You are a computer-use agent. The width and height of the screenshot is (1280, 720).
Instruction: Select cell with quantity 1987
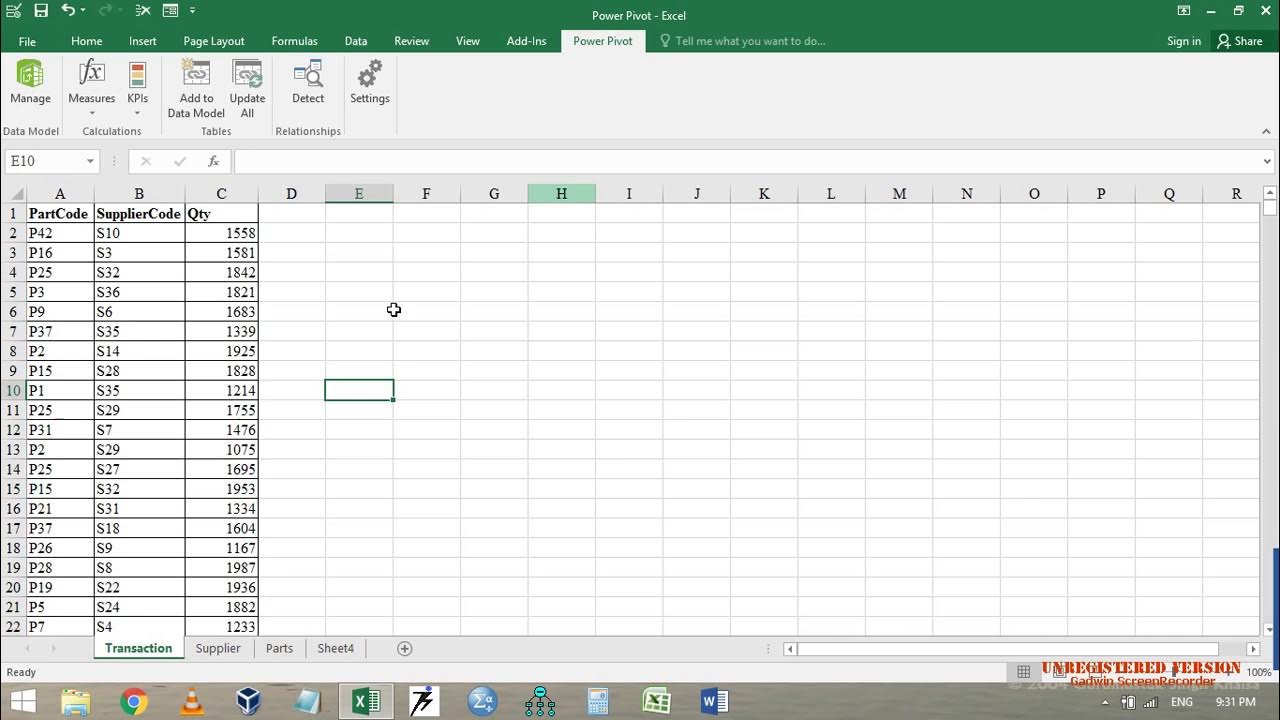[x=221, y=568]
